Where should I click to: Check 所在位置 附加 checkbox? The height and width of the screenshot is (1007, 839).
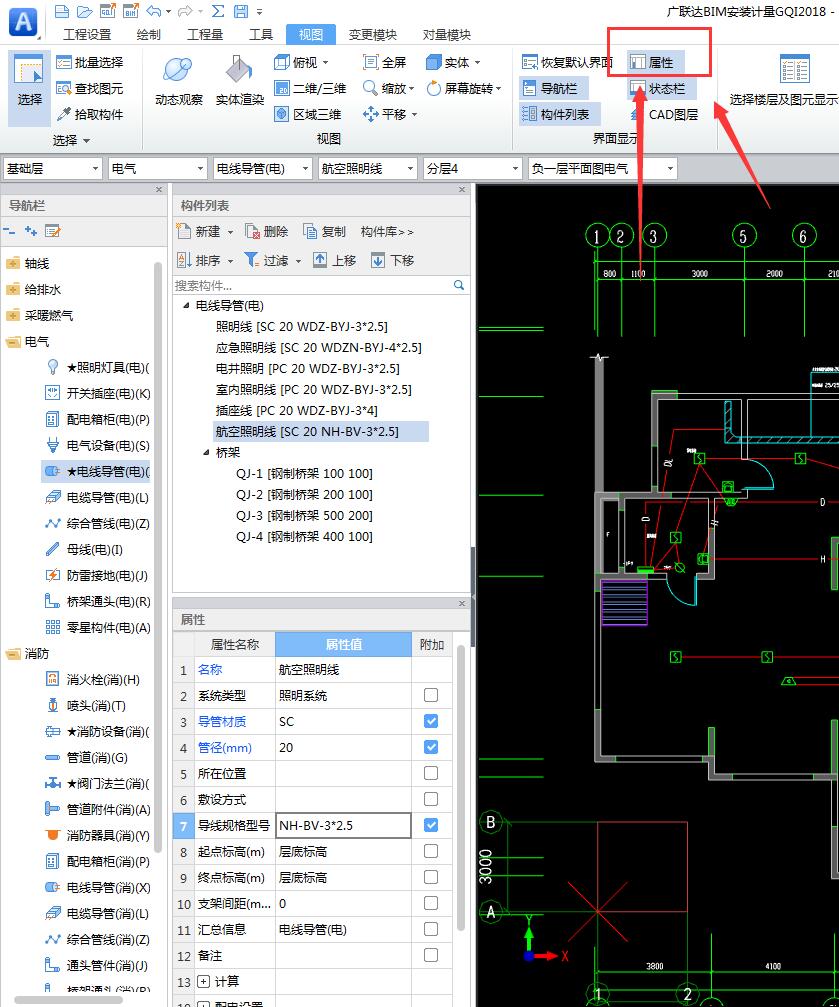point(431,773)
